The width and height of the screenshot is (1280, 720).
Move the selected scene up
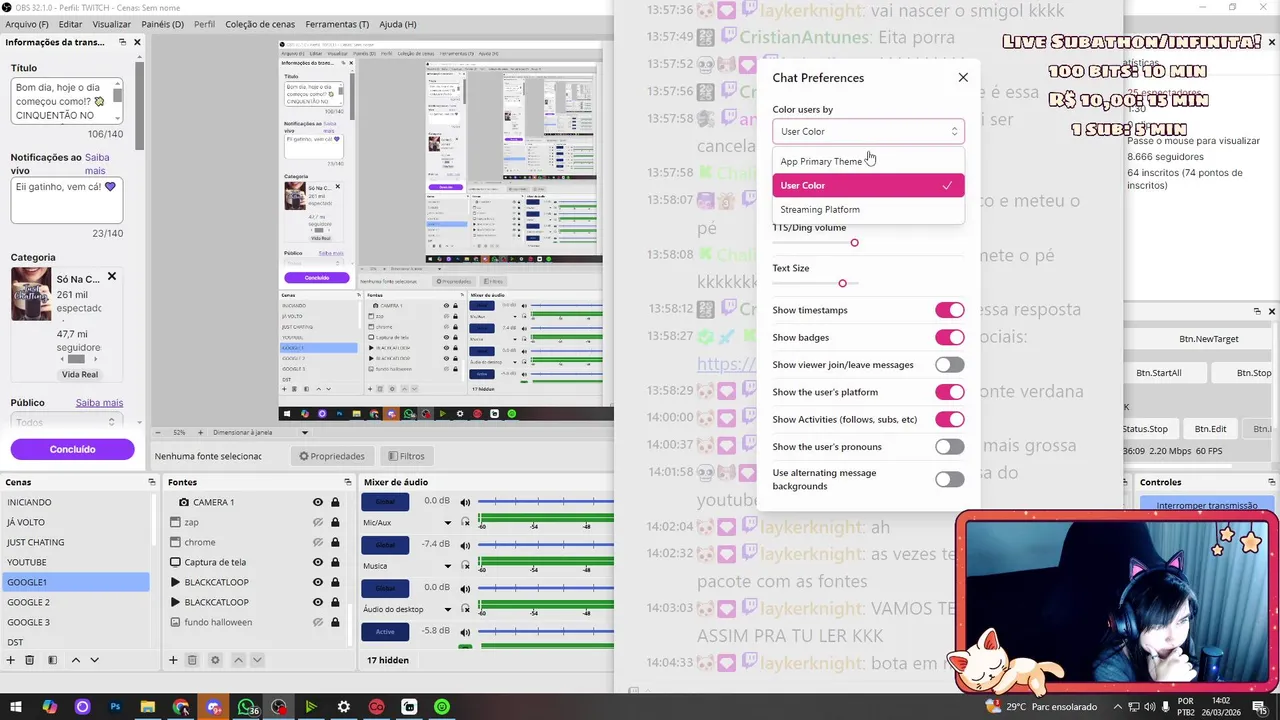tap(75, 660)
